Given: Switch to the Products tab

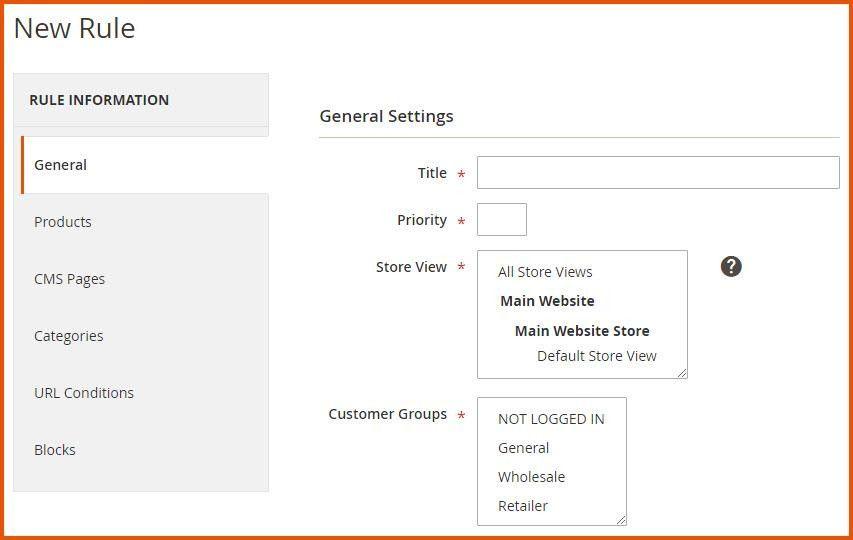Looking at the screenshot, I should pos(63,222).
